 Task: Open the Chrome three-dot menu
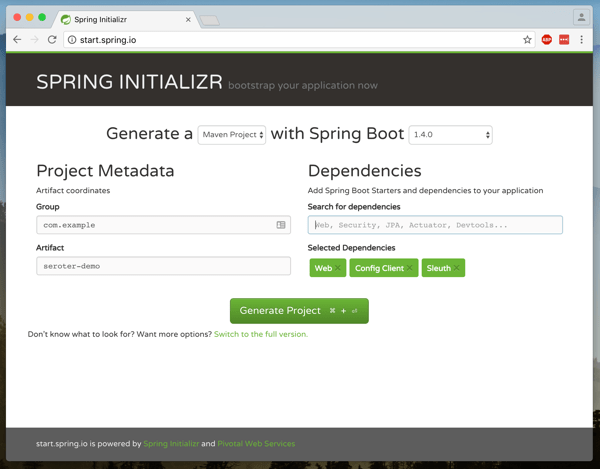[x=582, y=40]
